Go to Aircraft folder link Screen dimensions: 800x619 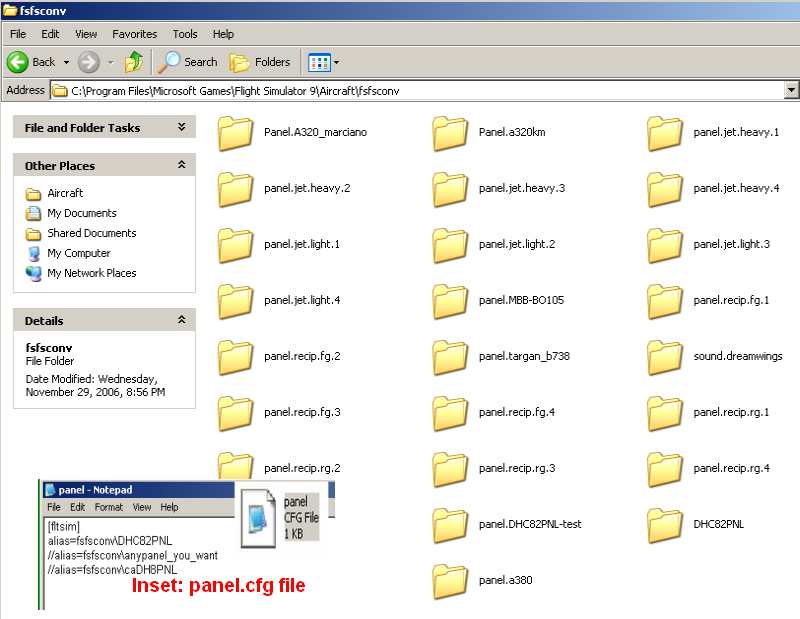[65, 193]
